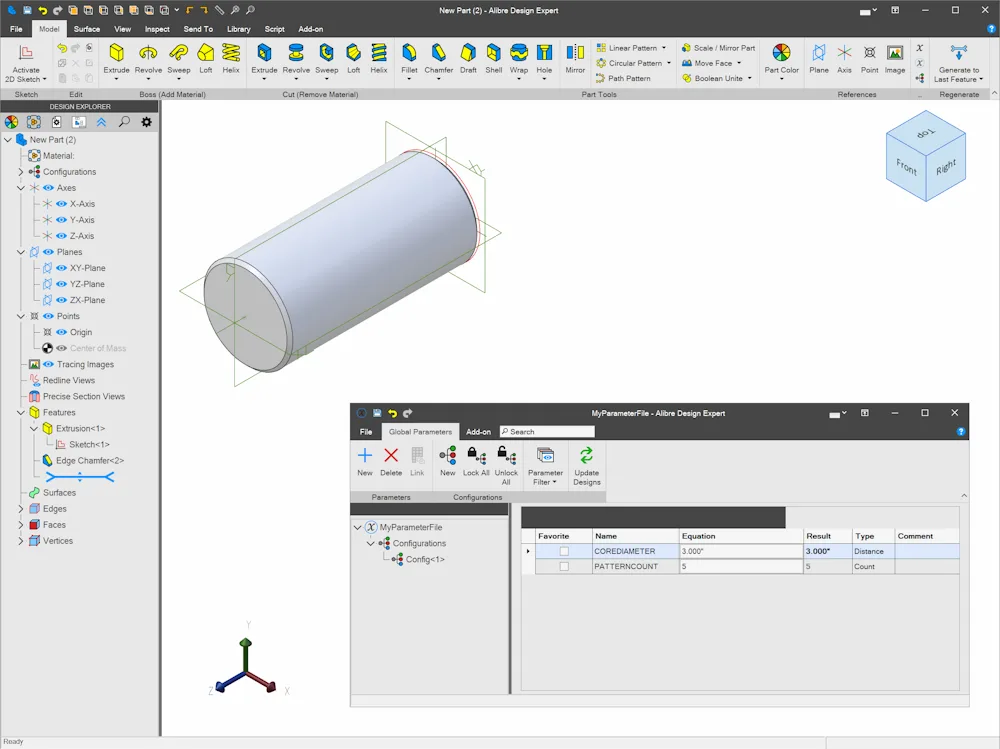Expand the Configurations tree node
The image size is (1000, 749).
20,172
